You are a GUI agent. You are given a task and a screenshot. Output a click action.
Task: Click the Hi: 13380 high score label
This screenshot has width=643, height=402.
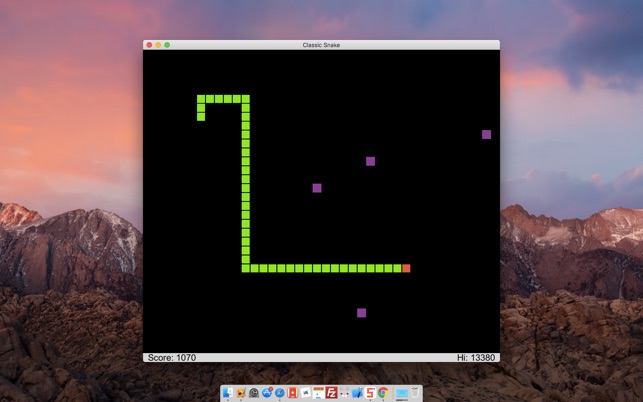click(x=476, y=357)
